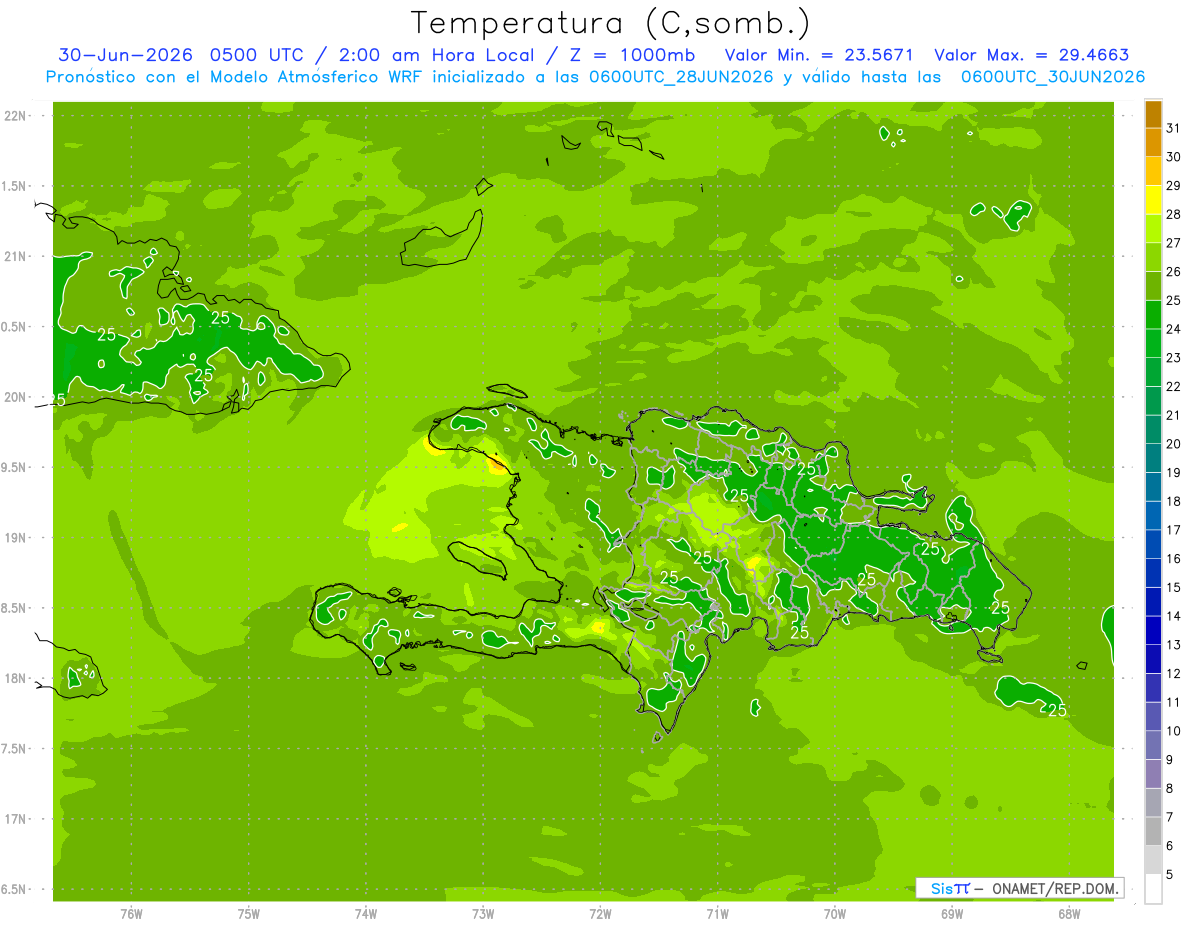Click the "70W" longitude axis label

tap(835, 914)
